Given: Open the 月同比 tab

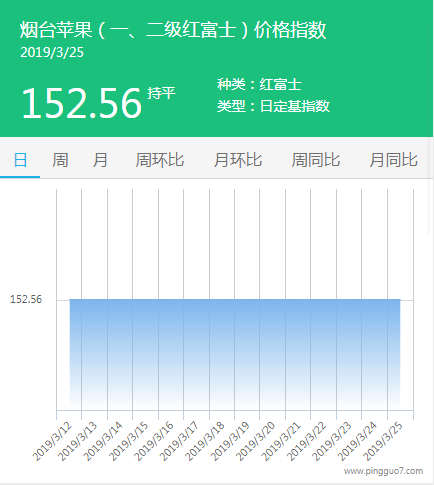Looking at the screenshot, I should tap(393, 160).
